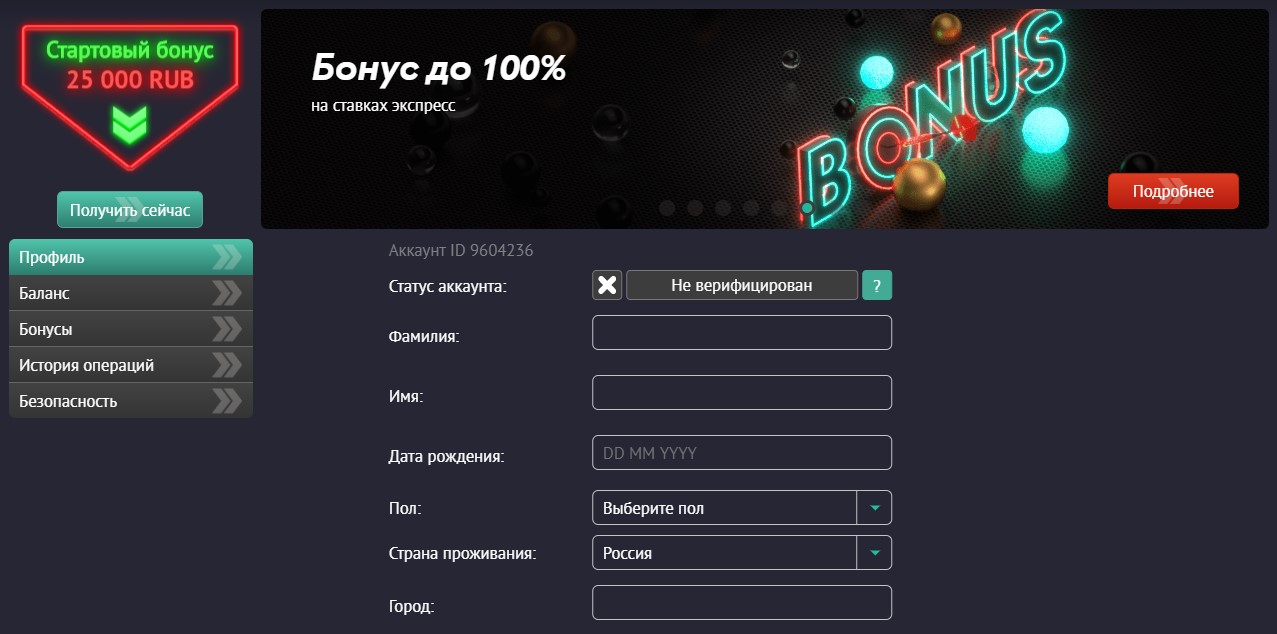Viewport: 1277px width, 634px height.
Task: Open the green question mark help icon
Action: click(877, 285)
